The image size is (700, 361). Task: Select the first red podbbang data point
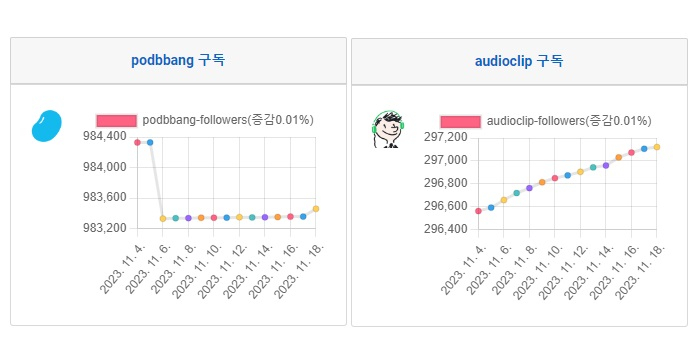point(138,142)
